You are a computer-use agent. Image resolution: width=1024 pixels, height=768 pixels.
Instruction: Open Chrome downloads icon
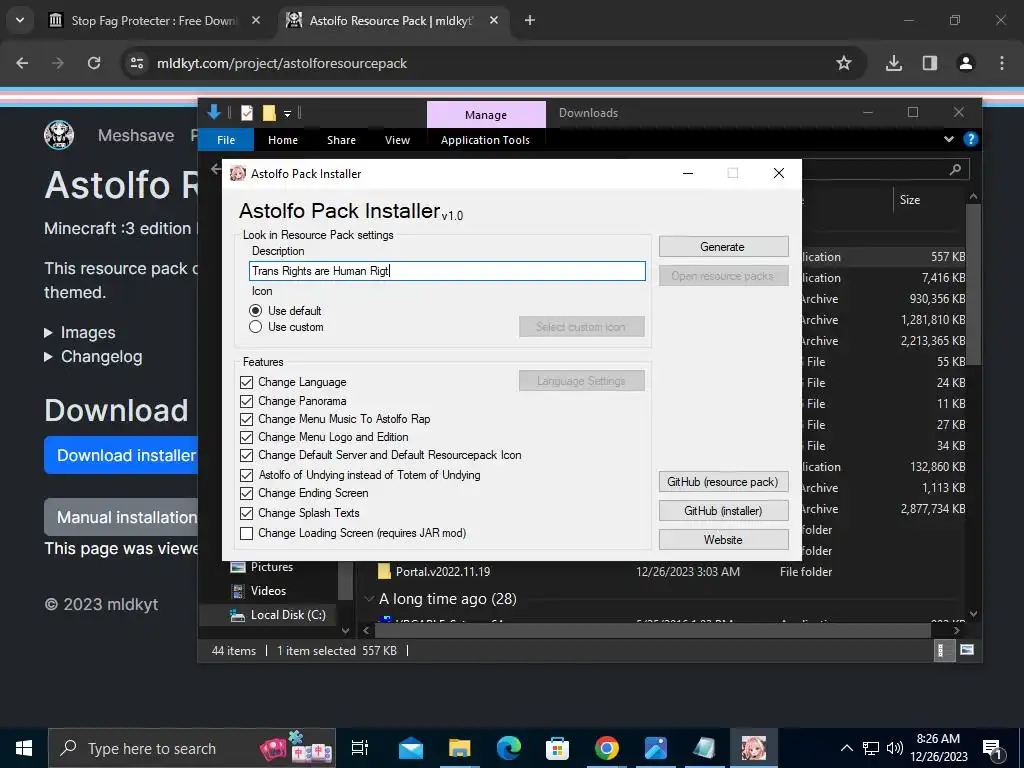(x=893, y=63)
